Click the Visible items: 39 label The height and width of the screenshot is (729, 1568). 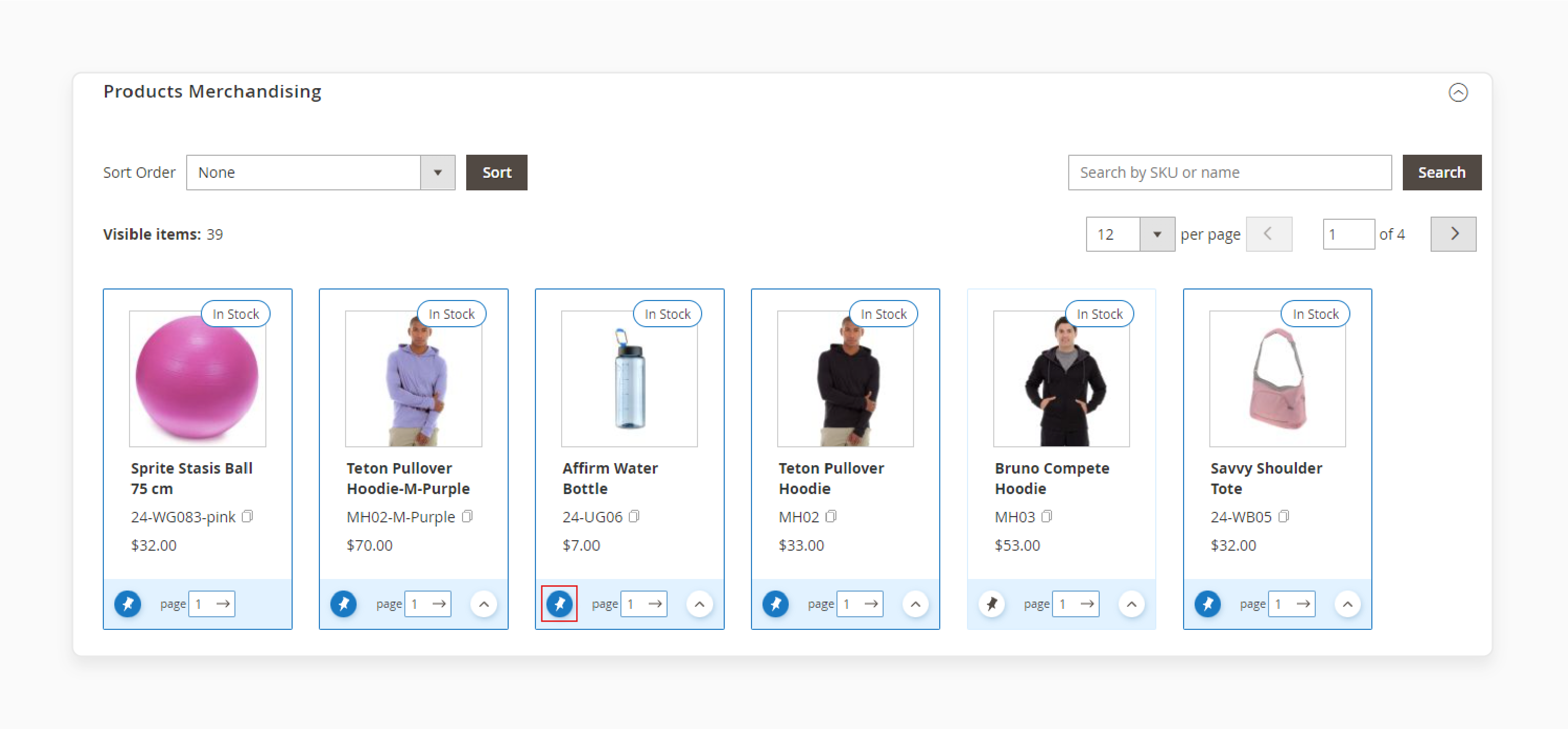coord(163,234)
